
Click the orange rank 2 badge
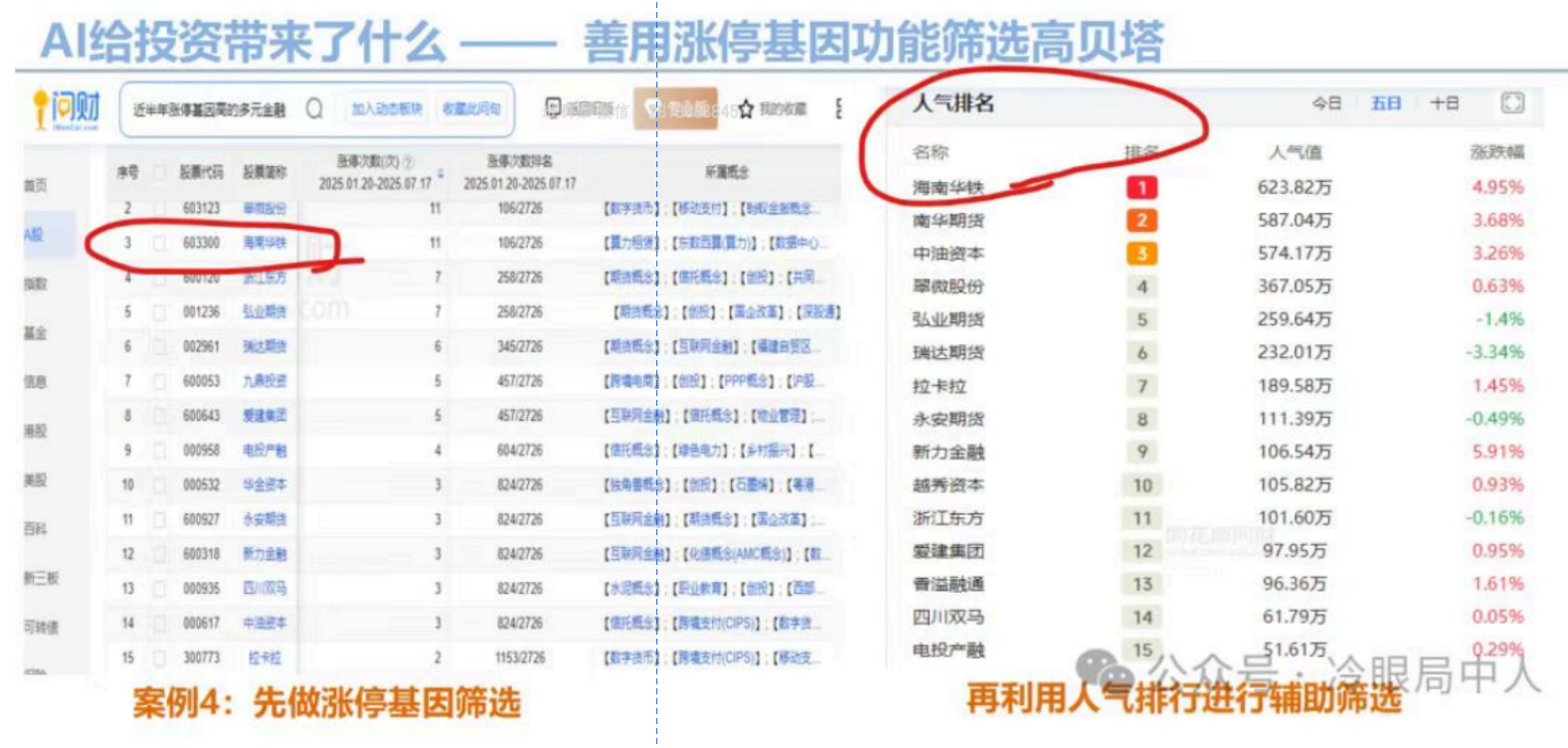[1141, 220]
